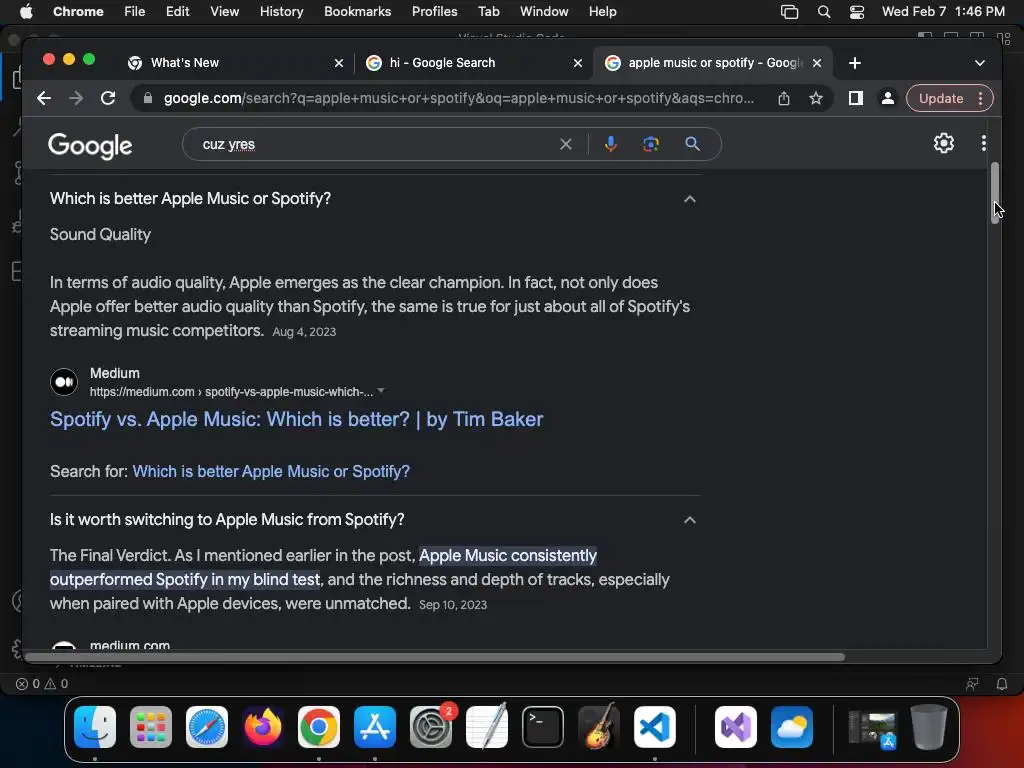Open Visual Studio Code from Dock
This screenshot has width=1024, height=768.
coord(655,727)
